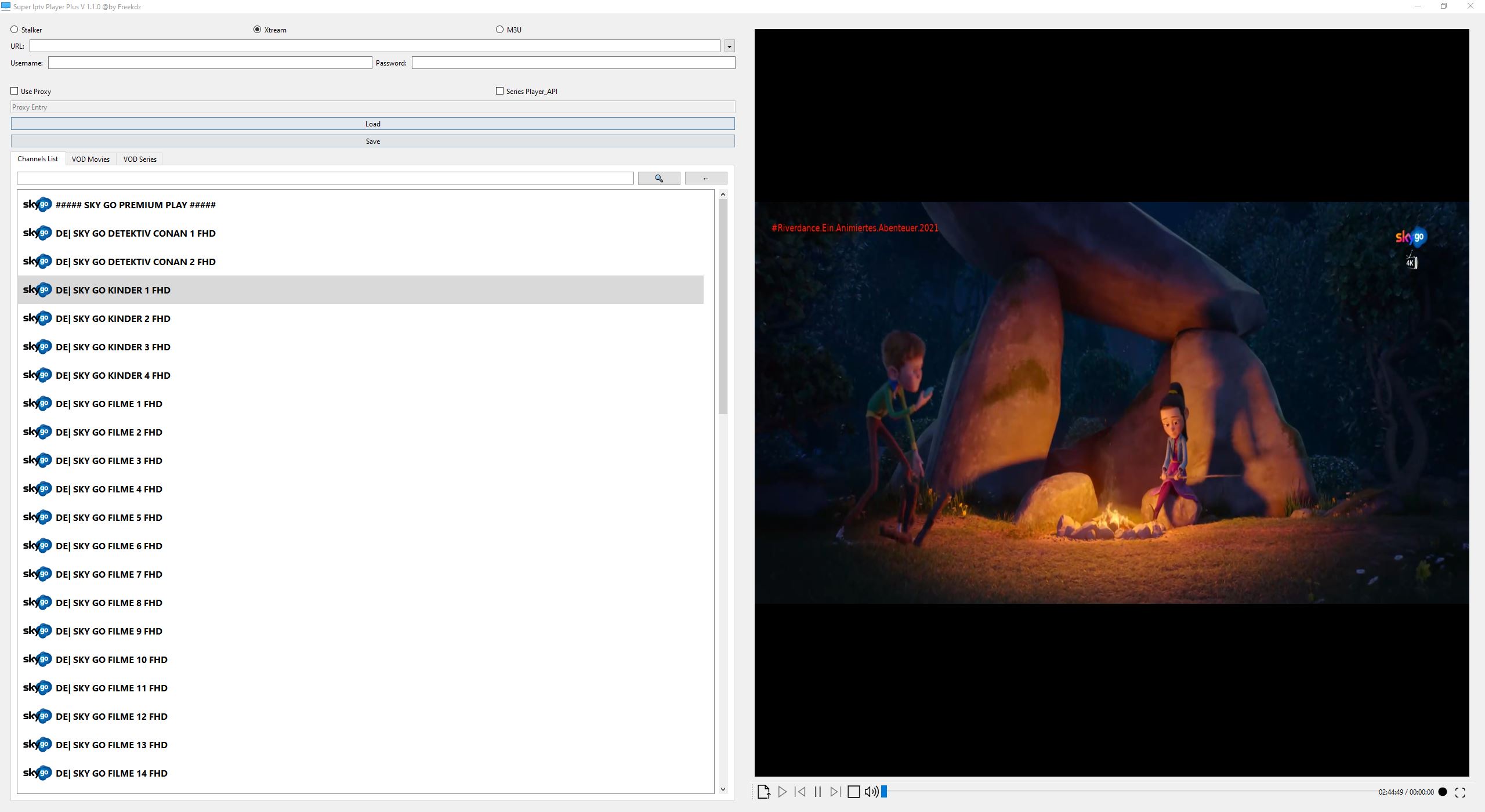Viewport: 1485px width, 812px height.
Task: Select DE| SKY GO FILME 11 FHD
Action: [x=360, y=688]
